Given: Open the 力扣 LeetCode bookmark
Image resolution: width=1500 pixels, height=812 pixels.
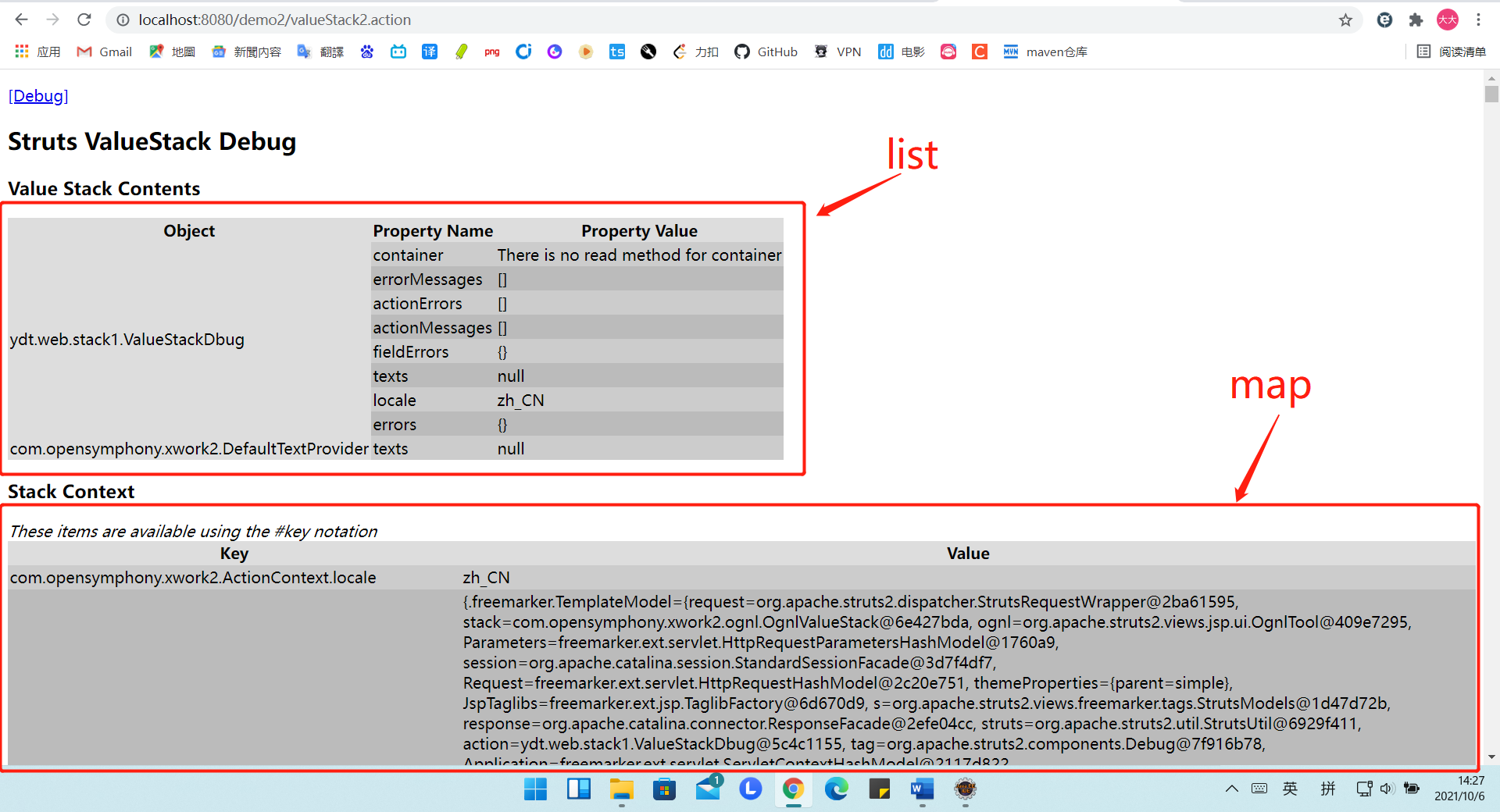Looking at the screenshot, I should coord(695,52).
